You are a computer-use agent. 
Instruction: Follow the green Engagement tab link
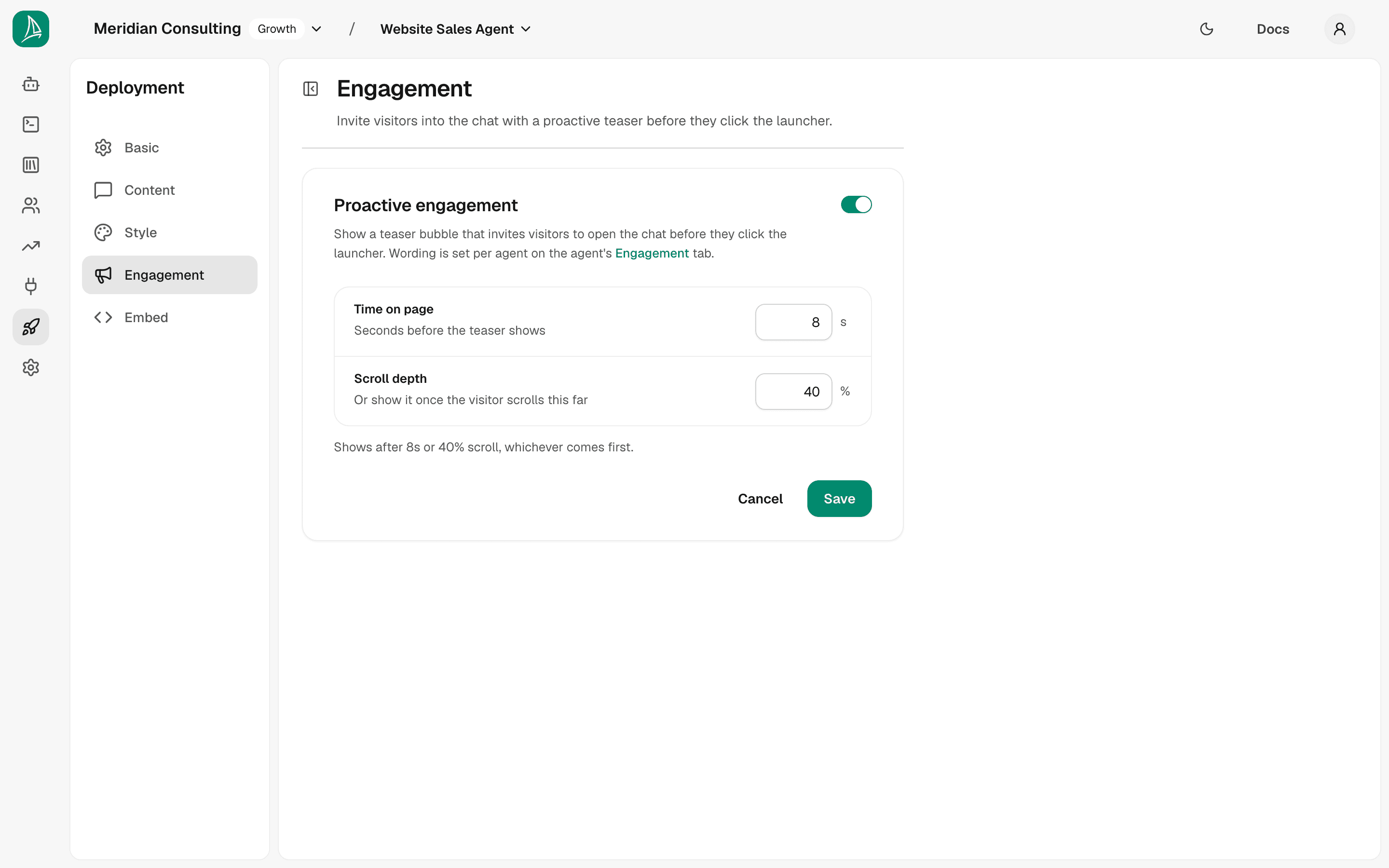click(652, 253)
